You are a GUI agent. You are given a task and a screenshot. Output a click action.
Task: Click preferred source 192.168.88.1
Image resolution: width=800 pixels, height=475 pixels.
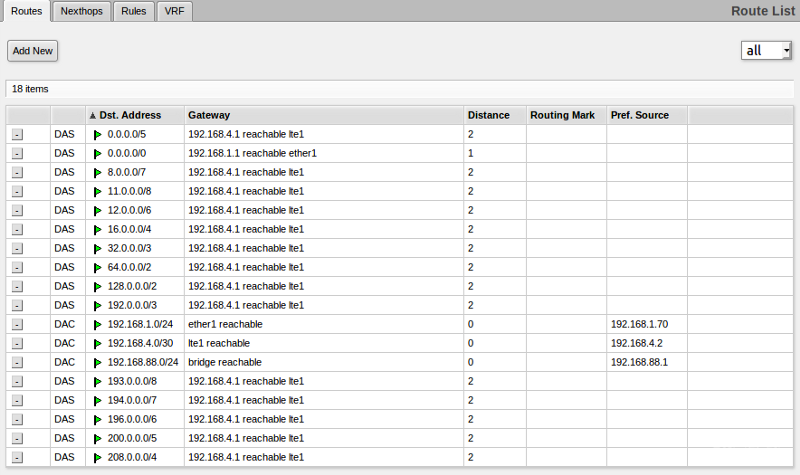point(639,362)
